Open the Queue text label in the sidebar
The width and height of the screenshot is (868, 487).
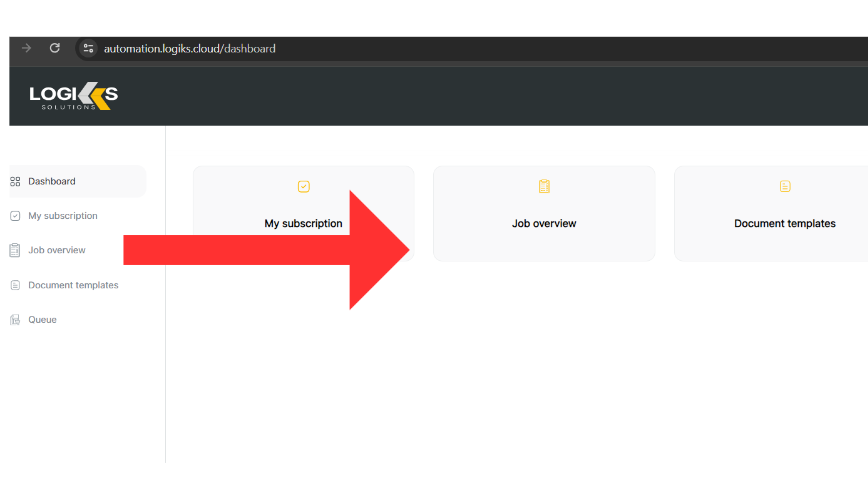[x=42, y=320]
